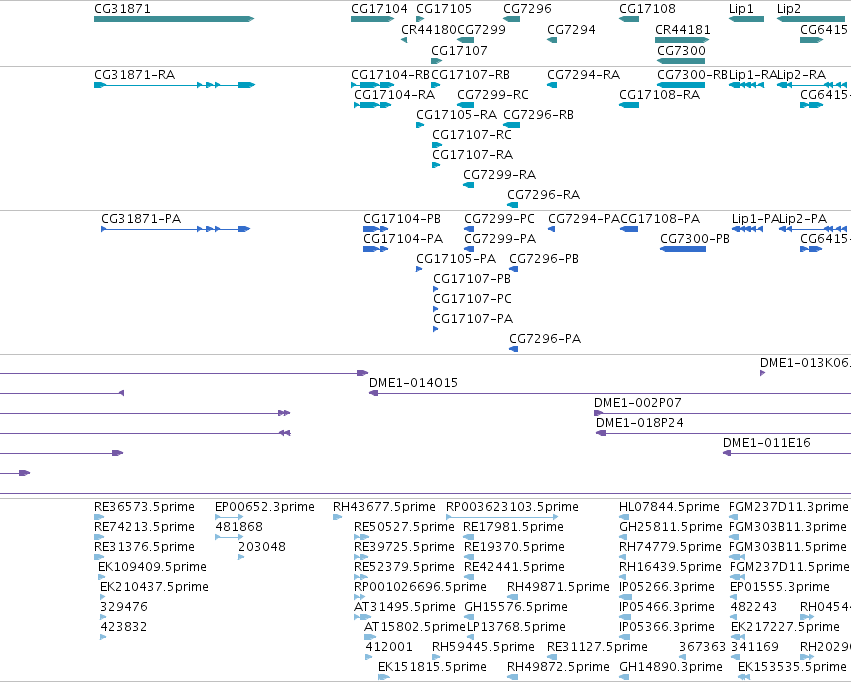Open the 'FGM237D11.3prime' EST label
Screen dimensions: 851x682
(x=789, y=507)
